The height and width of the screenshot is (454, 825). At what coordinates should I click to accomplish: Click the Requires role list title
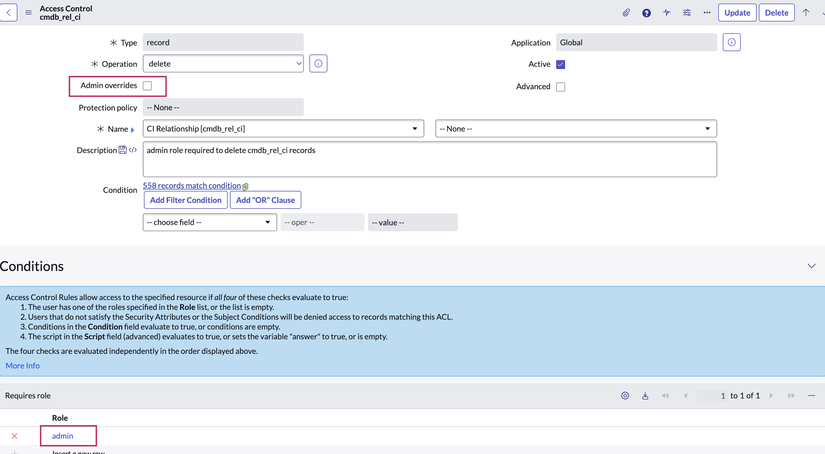pos(28,396)
